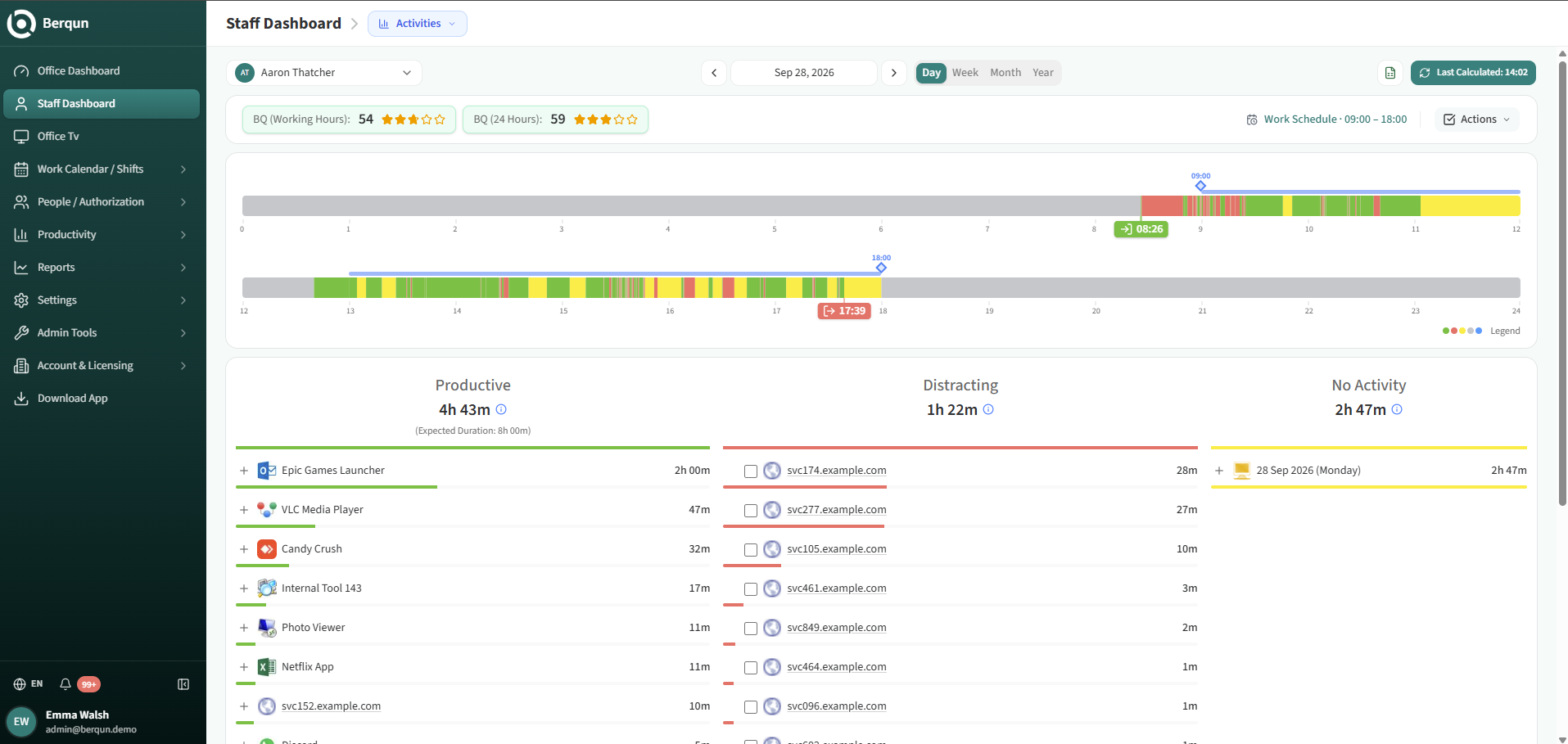Click the No Activity info icon
Viewport: 1568px width, 744px height.
point(1397,409)
